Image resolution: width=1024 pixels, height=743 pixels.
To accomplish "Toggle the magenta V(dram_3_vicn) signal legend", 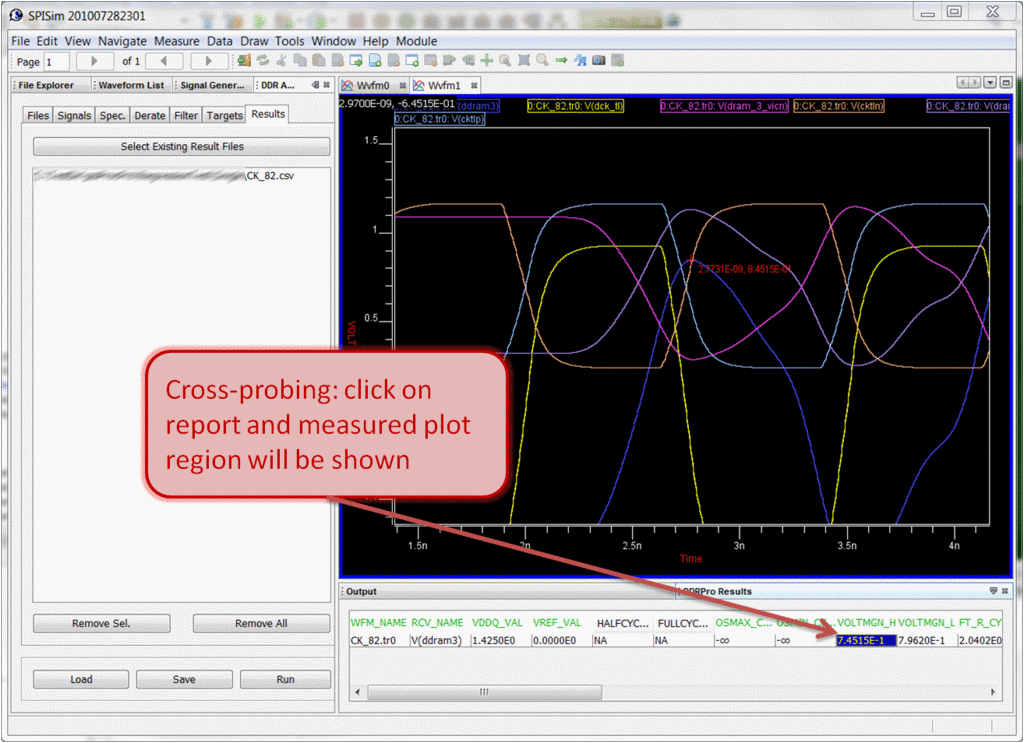I will (x=724, y=105).
